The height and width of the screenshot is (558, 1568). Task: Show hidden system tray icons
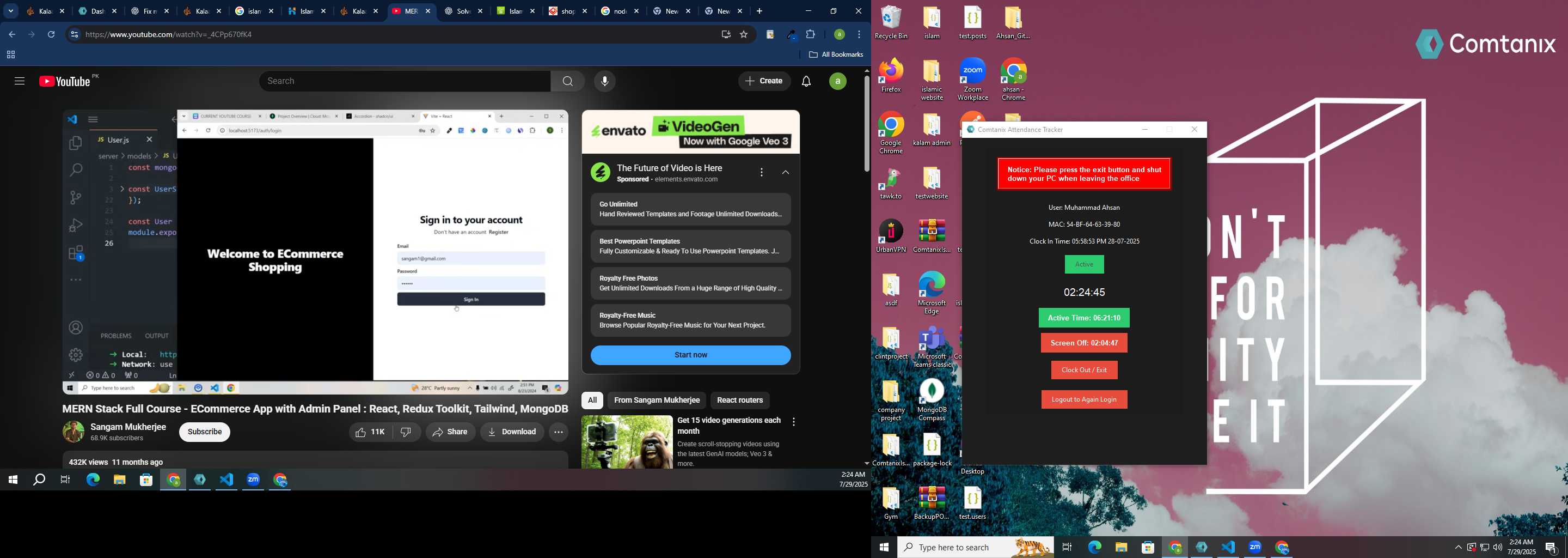(1458, 548)
